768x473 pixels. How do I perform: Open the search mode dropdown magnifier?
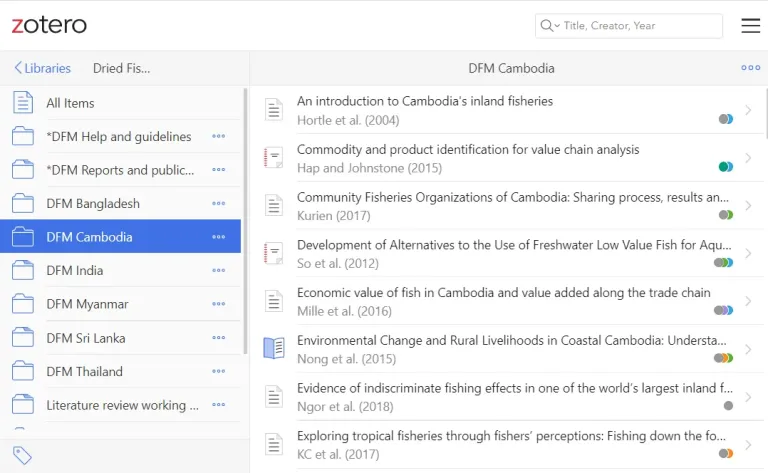tap(549, 26)
